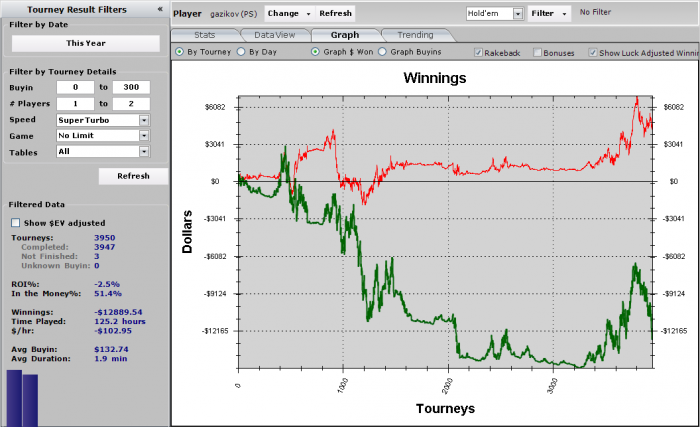
Task: Open the Game dropdown set to No Limit
Action: 103,136
